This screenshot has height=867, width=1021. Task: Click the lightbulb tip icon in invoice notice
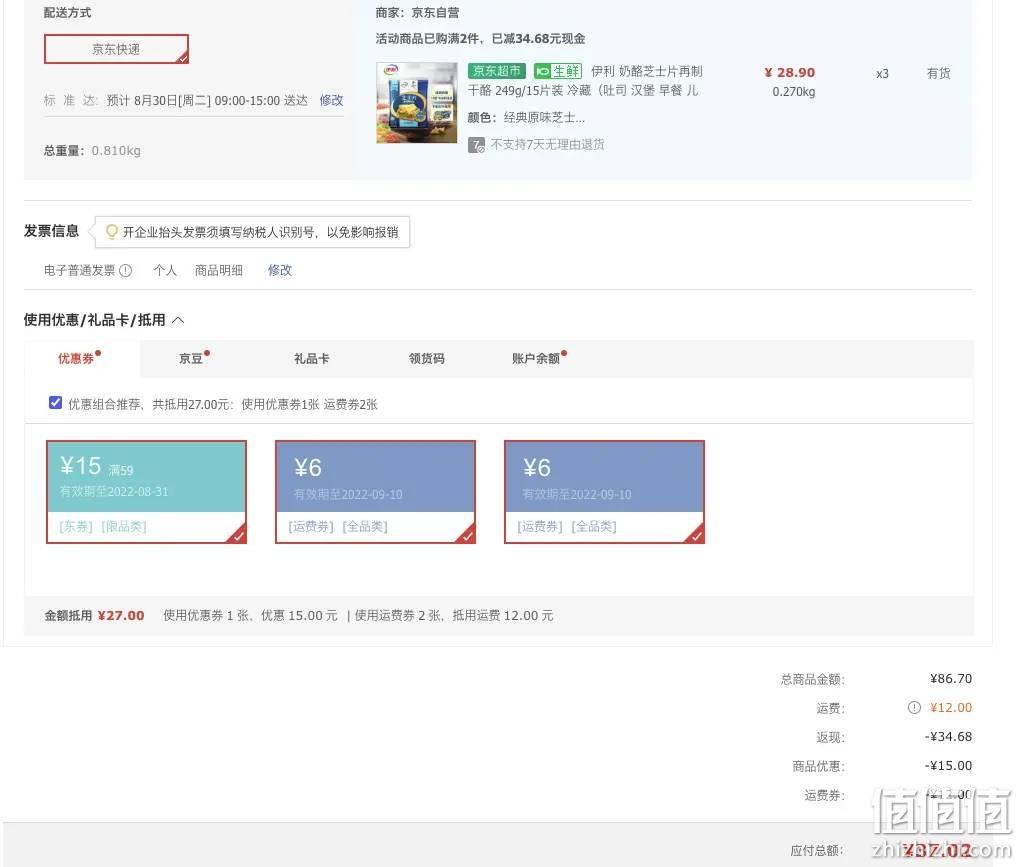coord(111,232)
